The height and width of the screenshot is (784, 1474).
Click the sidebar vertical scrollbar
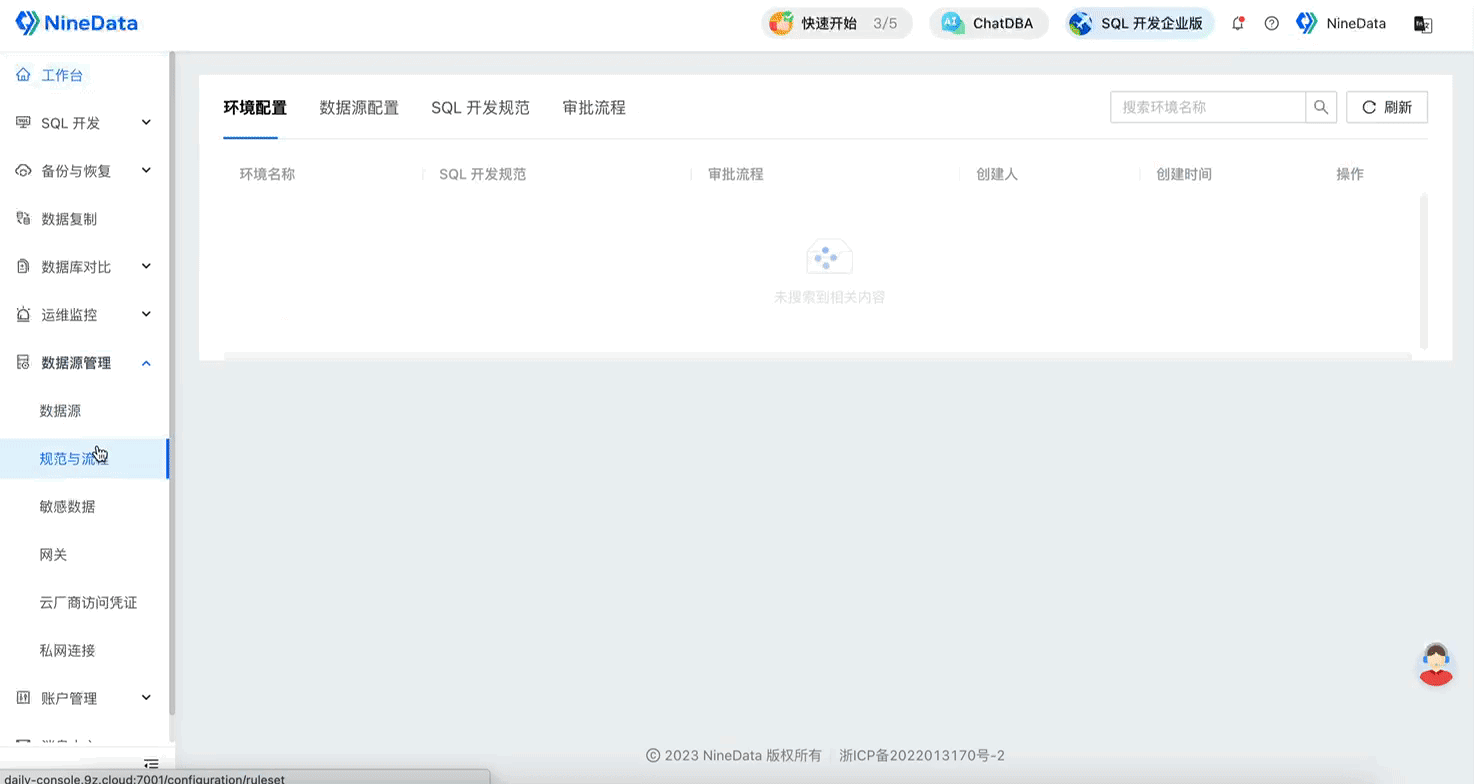(x=172, y=383)
